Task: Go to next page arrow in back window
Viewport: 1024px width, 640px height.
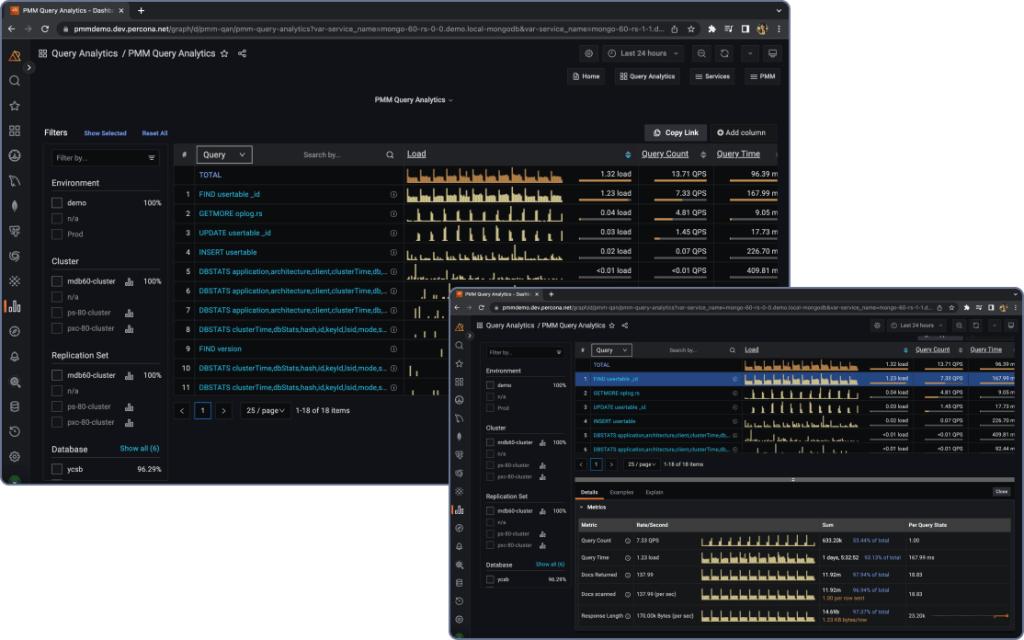Action: point(224,411)
